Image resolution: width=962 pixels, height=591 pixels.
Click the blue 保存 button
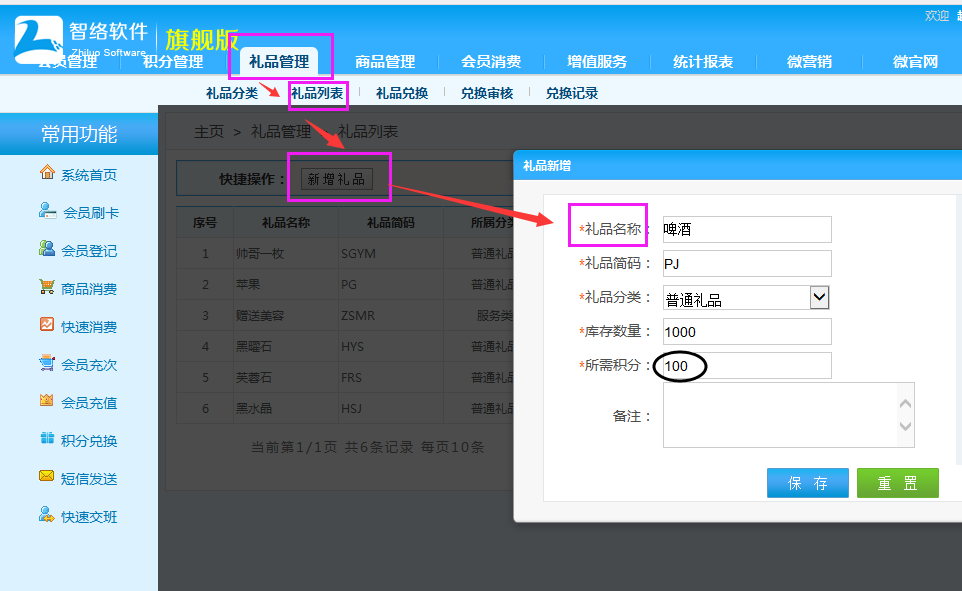pyautogui.click(x=807, y=483)
